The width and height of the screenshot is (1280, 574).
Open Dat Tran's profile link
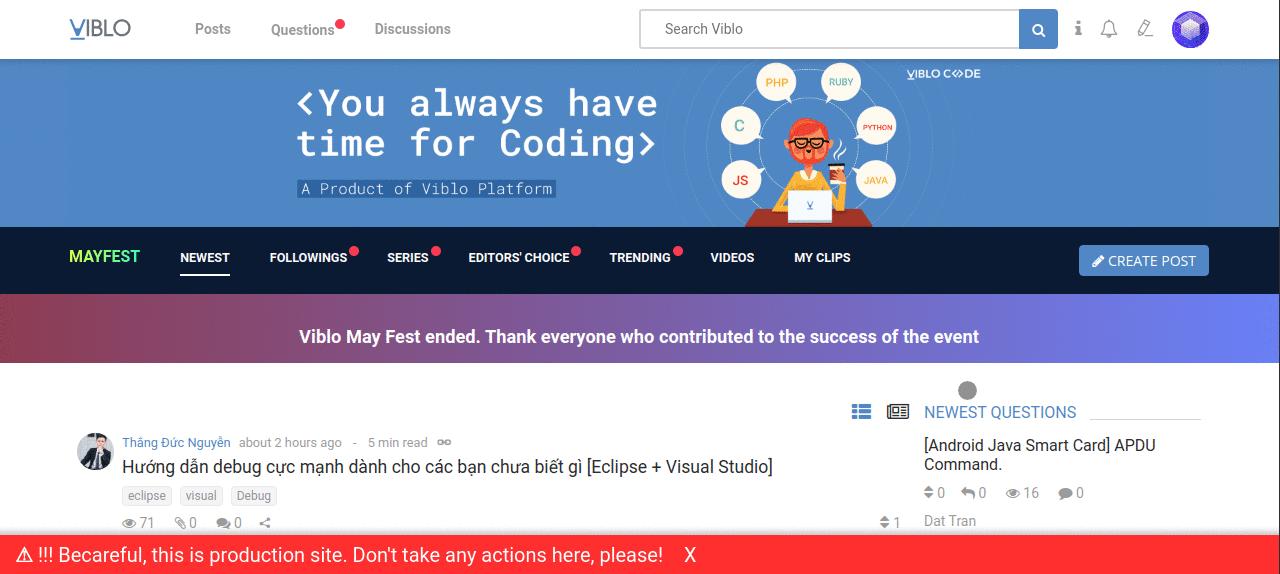click(x=950, y=521)
